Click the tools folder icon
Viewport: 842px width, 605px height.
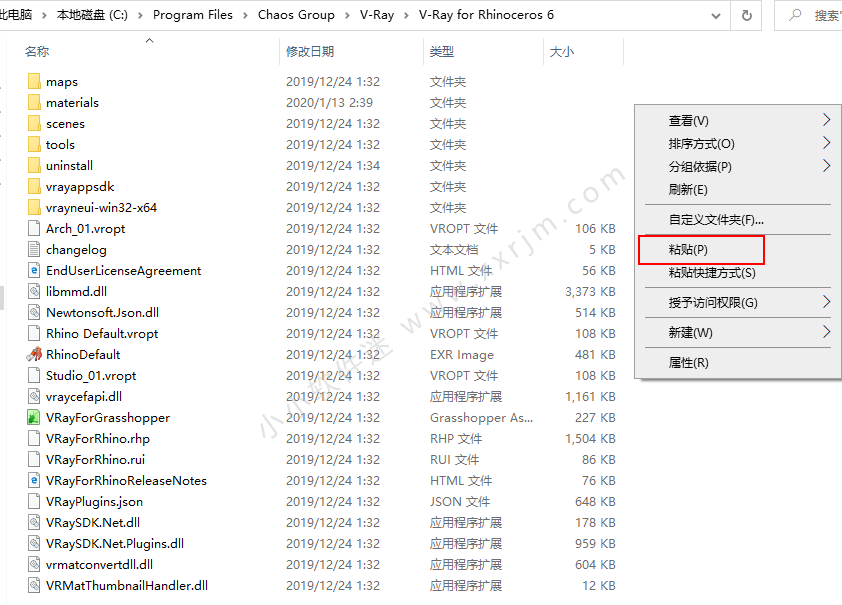[34, 144]
